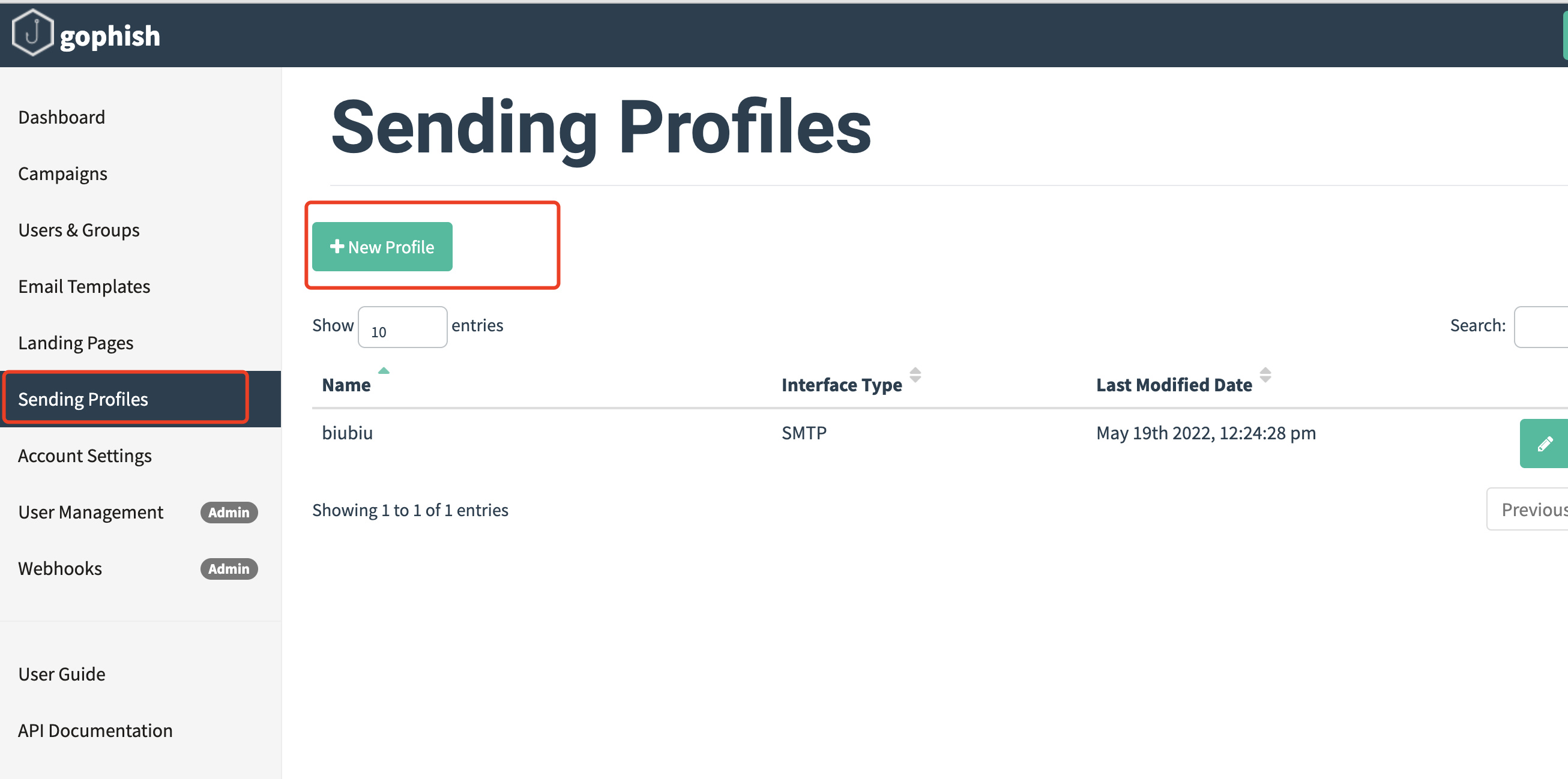Sort by Interface Type column arrows
Image resolution: width=1568 pixels, height=779 pixels.
[x=915, y=376]
